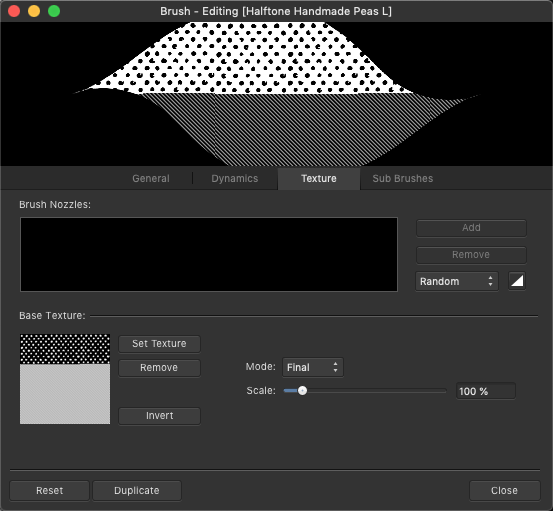Click the Scale percentage input field
The image size is (553, 511).
(486, 391)
